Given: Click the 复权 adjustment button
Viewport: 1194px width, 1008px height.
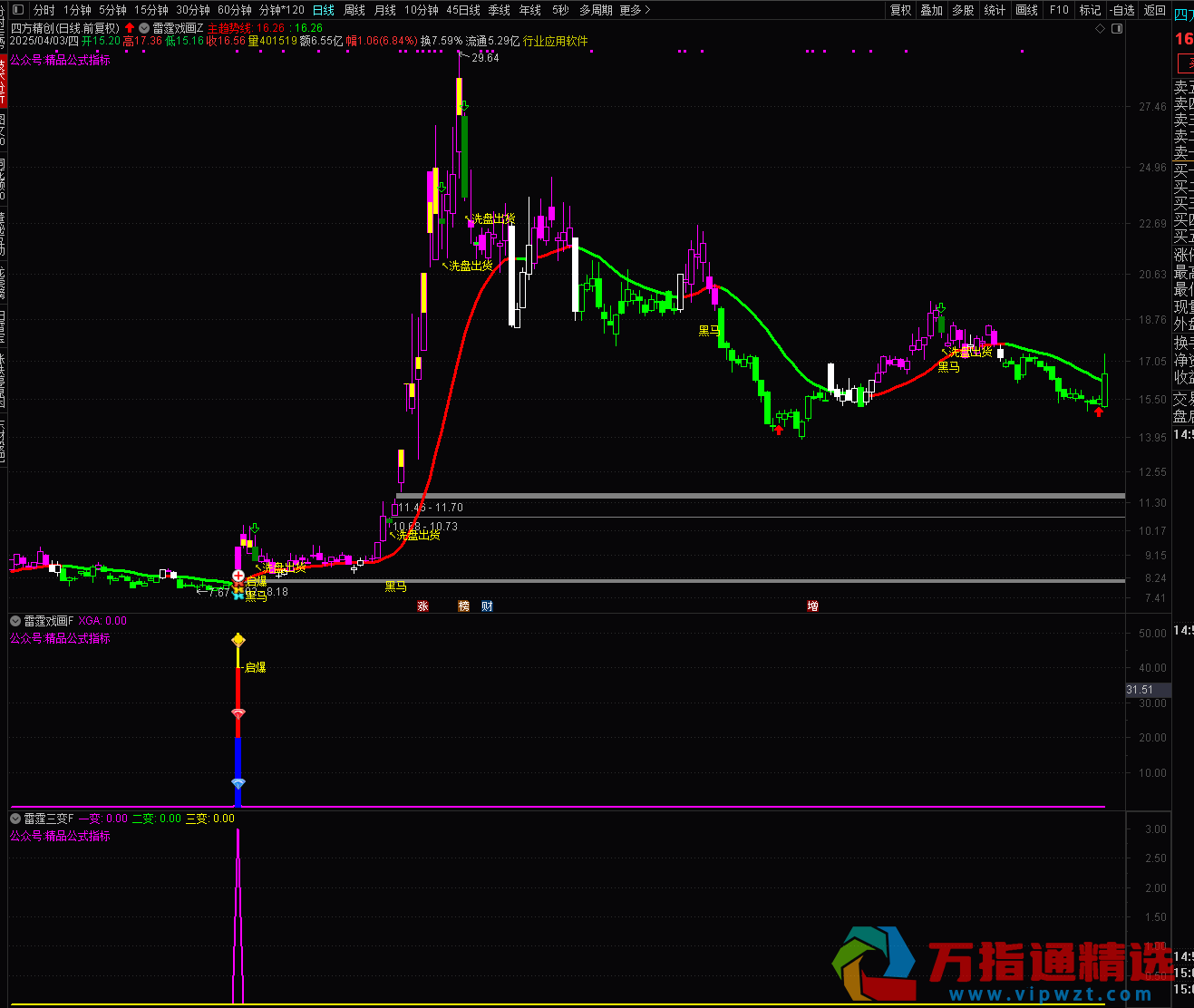Looking at the screenshot, I should (900, 10).
